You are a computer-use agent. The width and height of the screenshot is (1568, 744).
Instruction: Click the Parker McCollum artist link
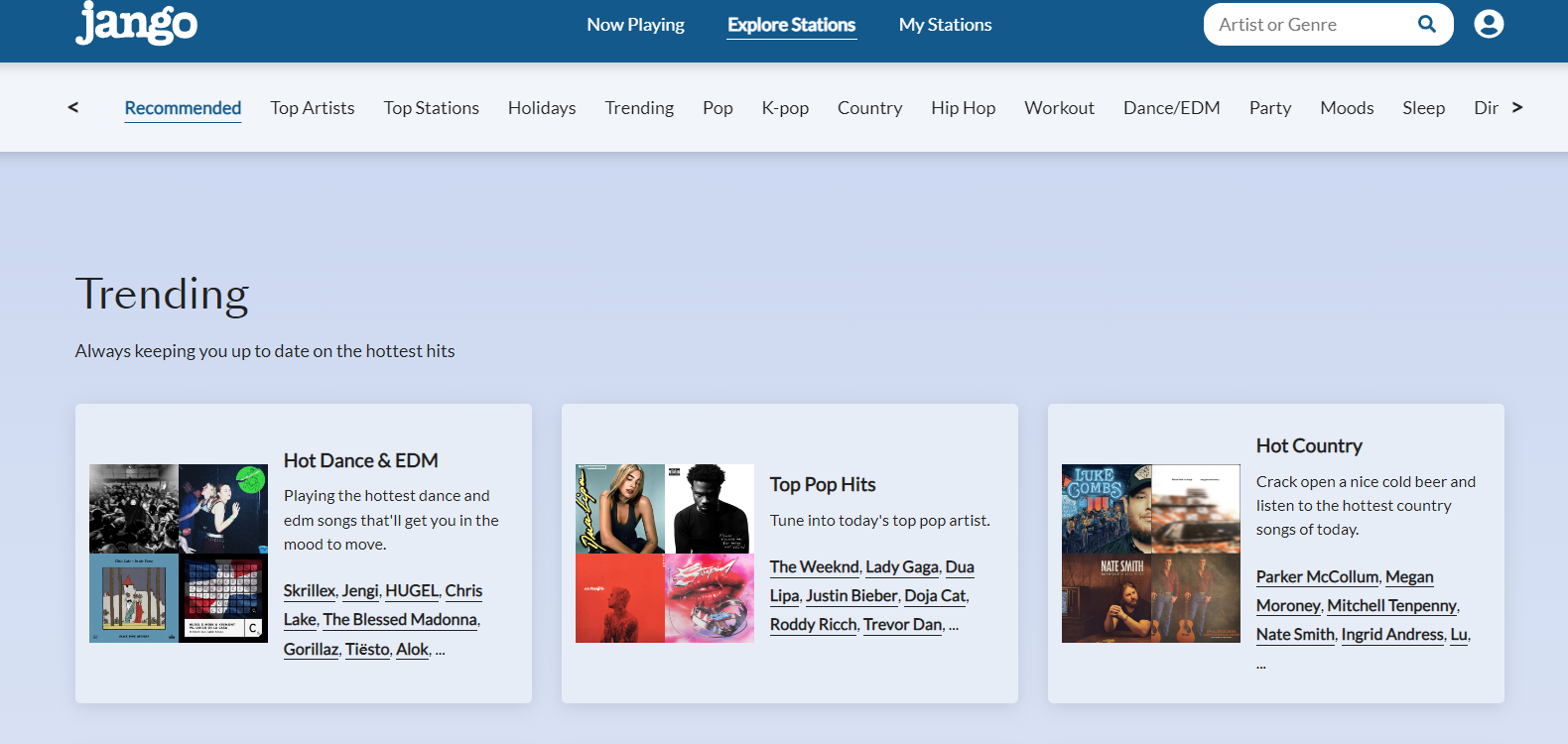(1318, 577)
